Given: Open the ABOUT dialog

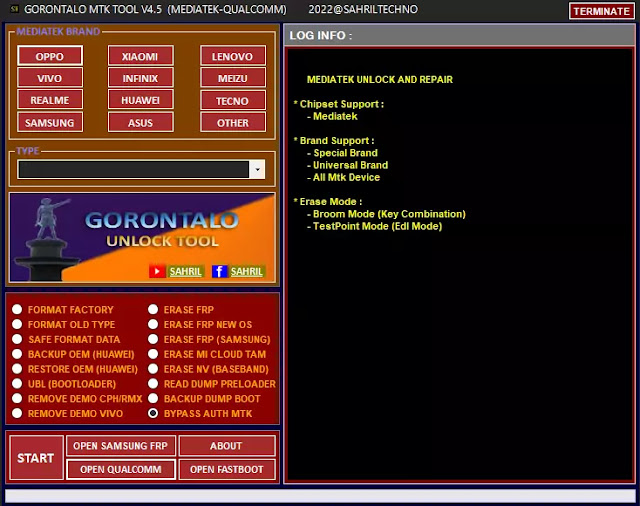Looking at the screenshot, I should click(x=227, y=446).
